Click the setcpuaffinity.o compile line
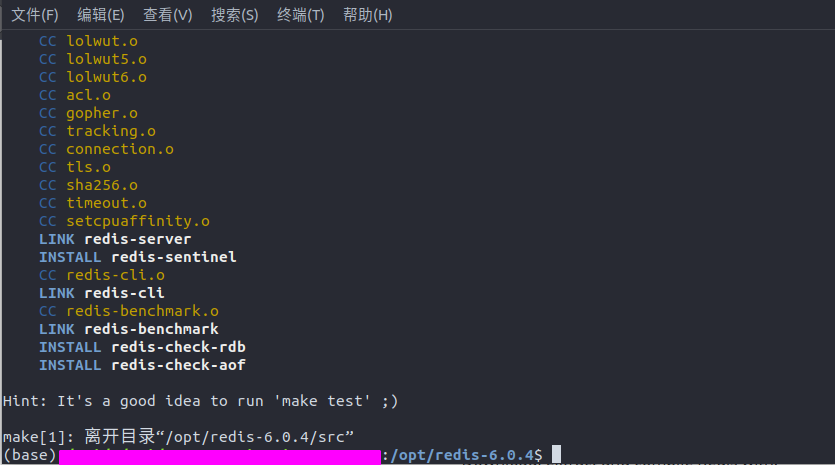 124,221
